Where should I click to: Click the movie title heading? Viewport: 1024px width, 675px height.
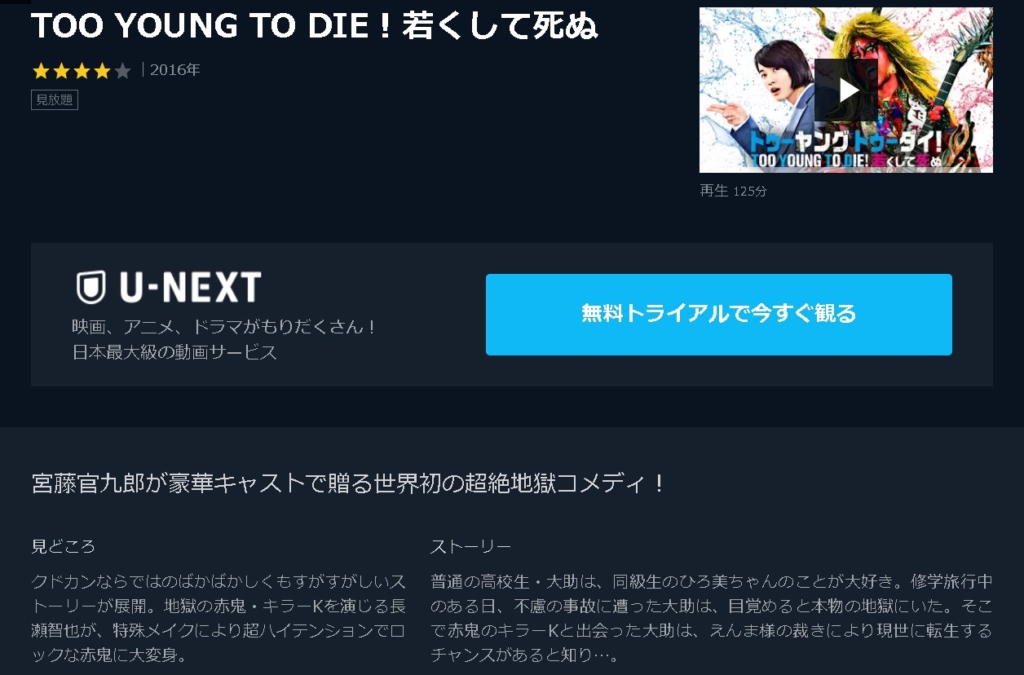pos(314,26)
